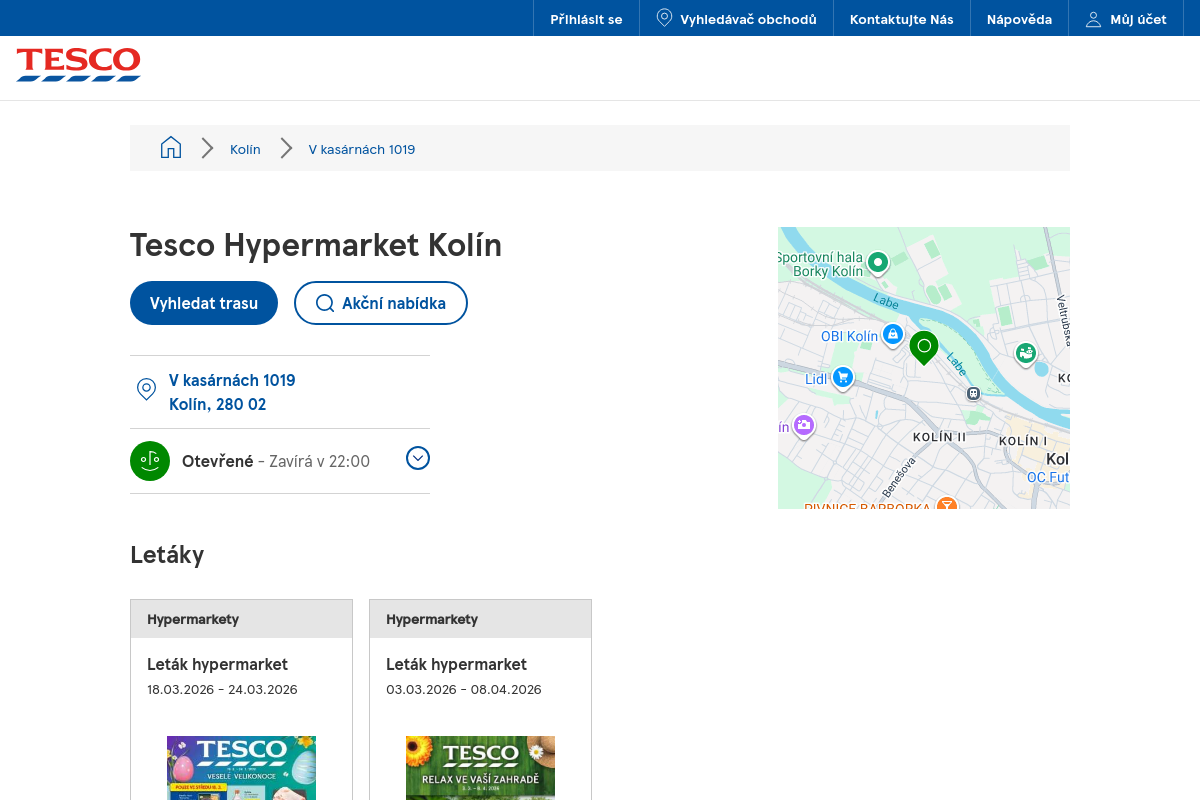Go to Kontaktujte Nás page

tap(901, 19)
